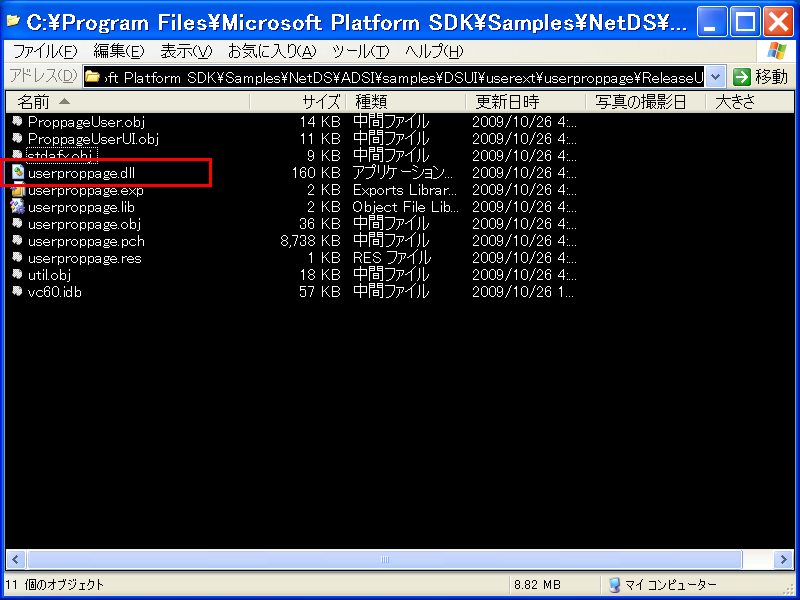Click the My Computer status bar icon

[x=614, y=585]
